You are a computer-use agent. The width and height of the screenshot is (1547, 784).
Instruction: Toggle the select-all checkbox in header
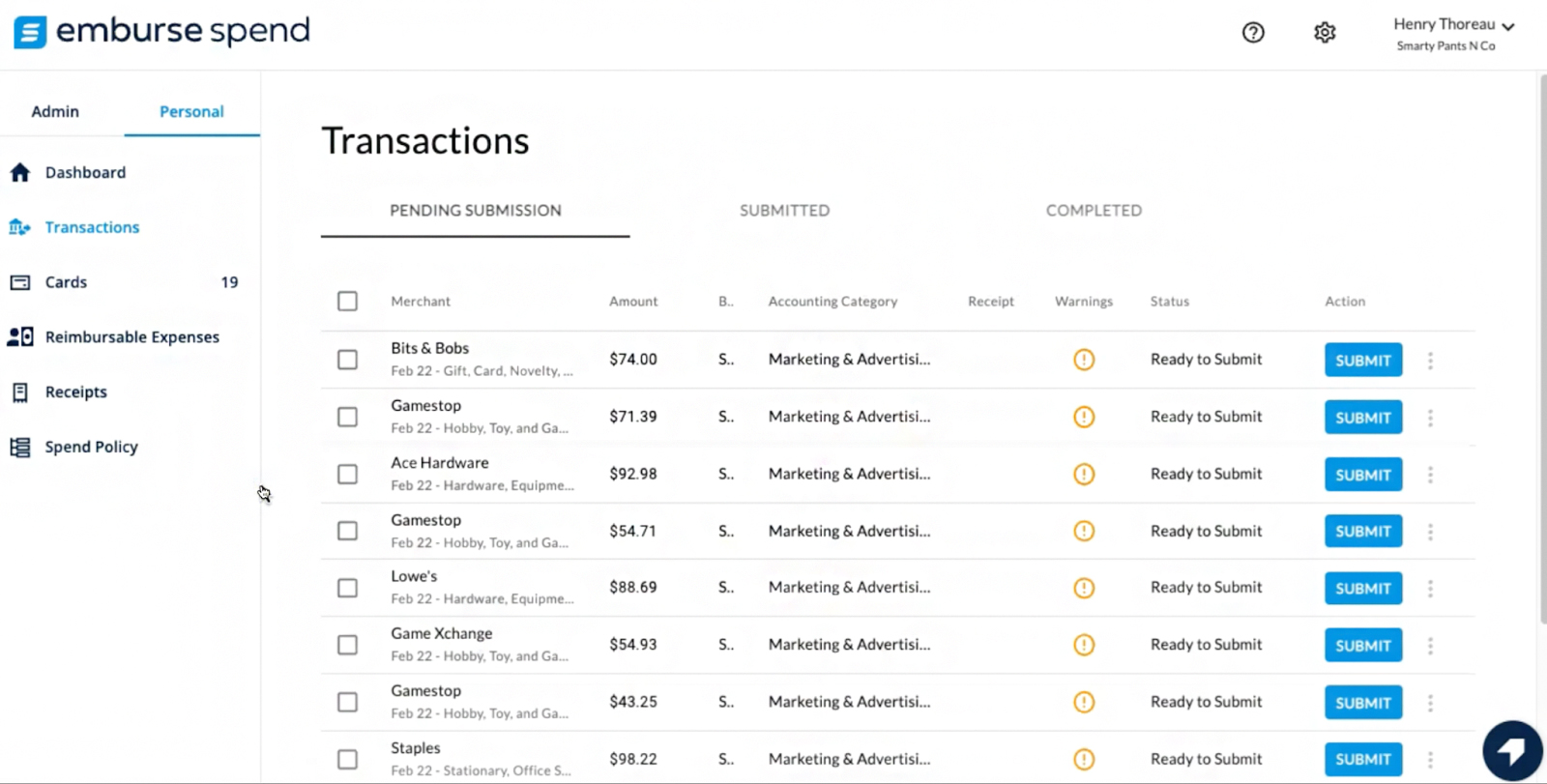[347, 301]
